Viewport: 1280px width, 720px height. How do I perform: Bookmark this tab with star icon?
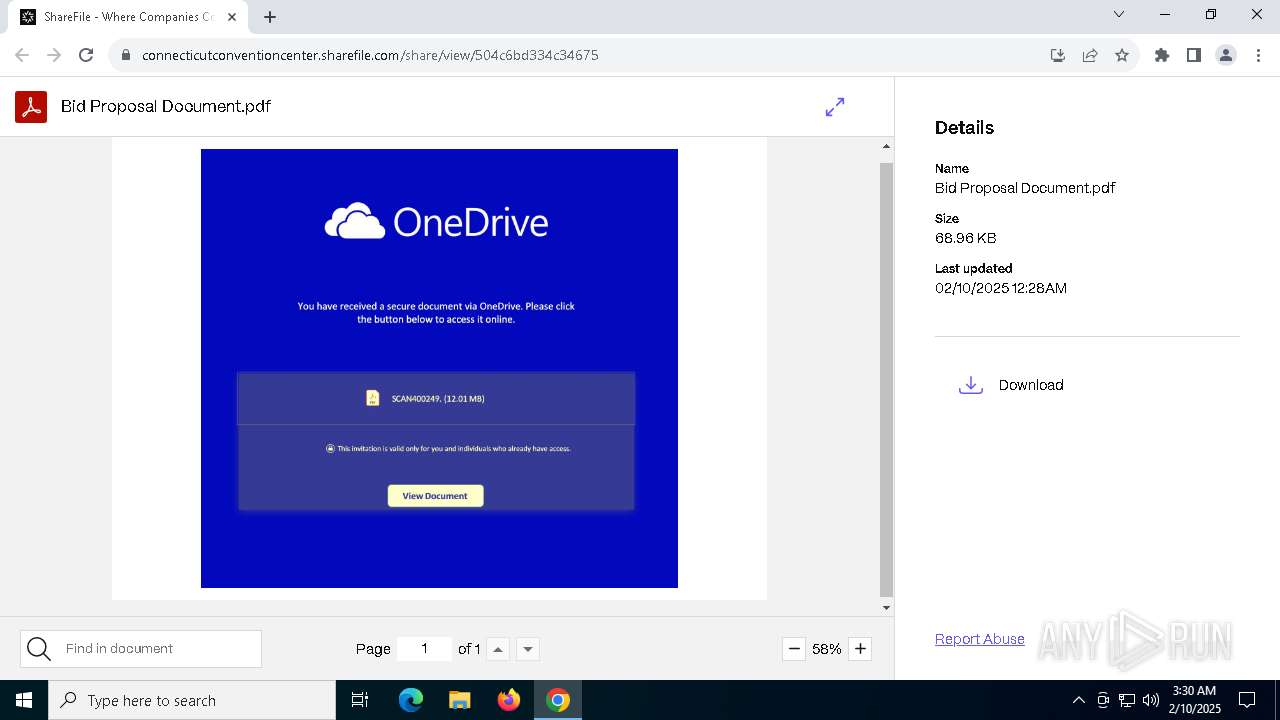(x=1122, y=55)
